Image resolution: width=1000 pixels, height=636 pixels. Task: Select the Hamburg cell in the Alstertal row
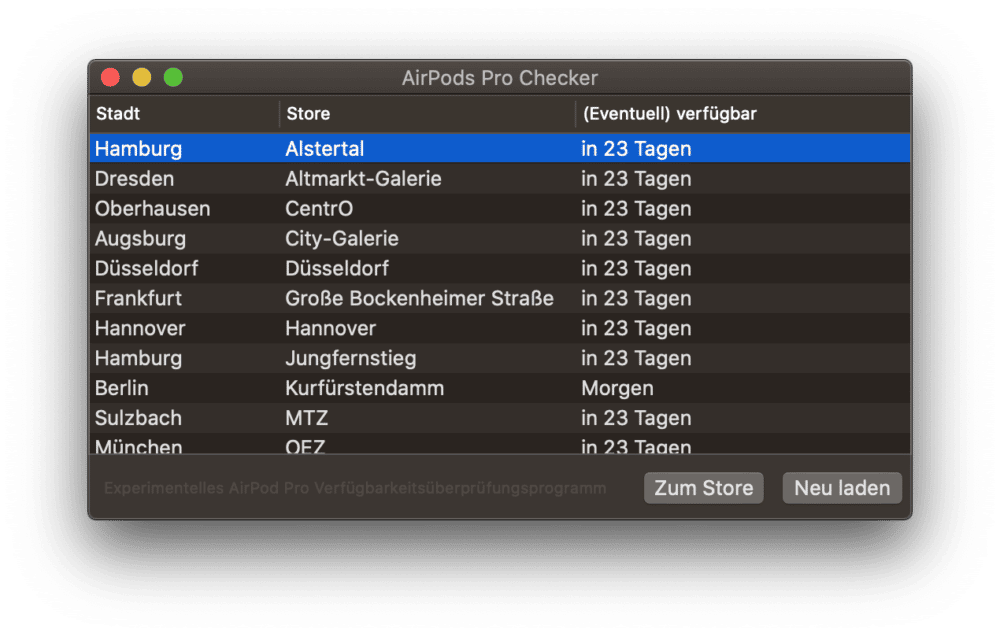tap(138, 149)
